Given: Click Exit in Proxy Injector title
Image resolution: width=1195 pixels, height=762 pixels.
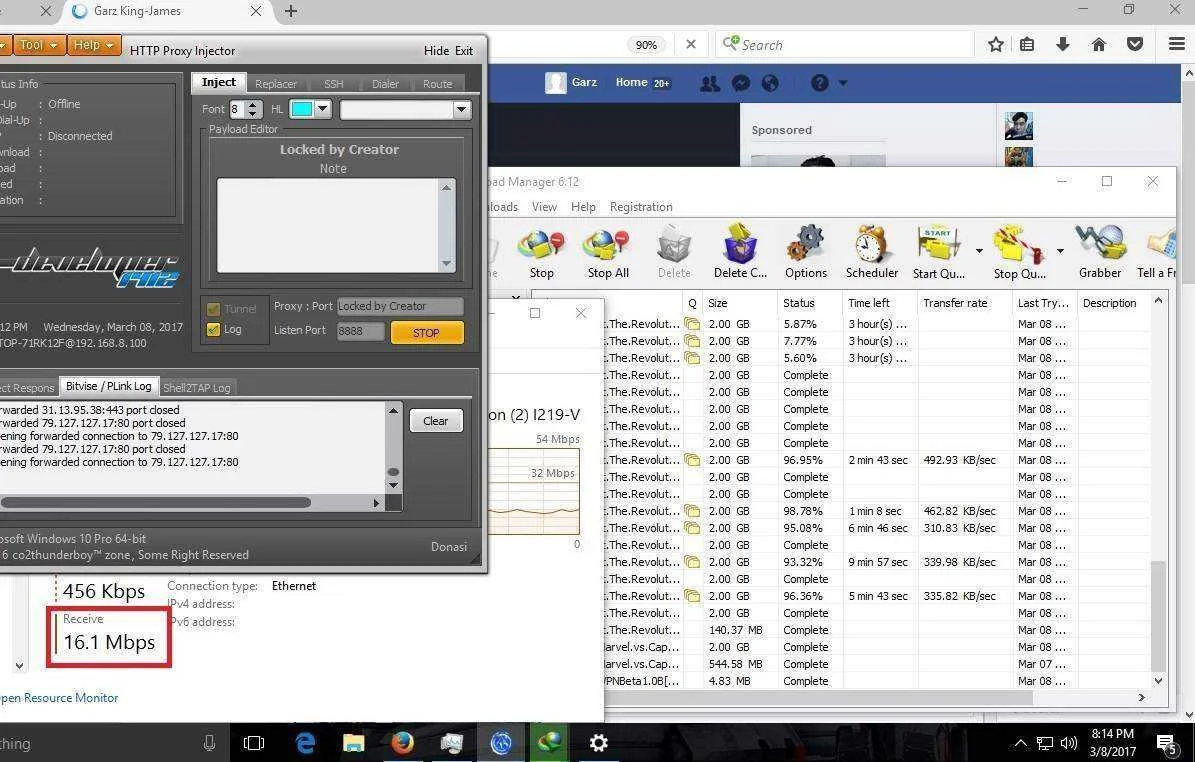Looking at the screenshot, I should coord(464,51).
